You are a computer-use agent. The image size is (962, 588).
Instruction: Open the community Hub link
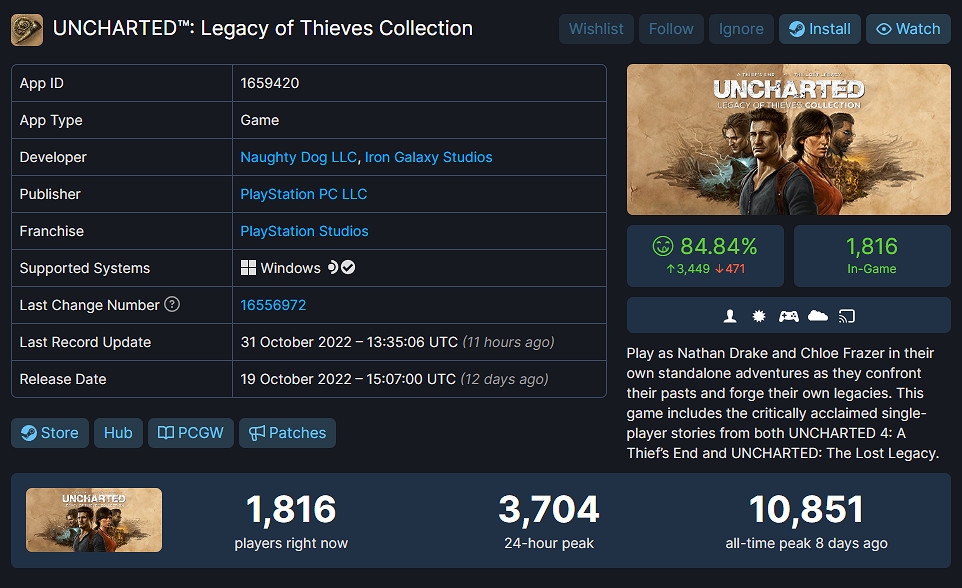pos(118,433)
